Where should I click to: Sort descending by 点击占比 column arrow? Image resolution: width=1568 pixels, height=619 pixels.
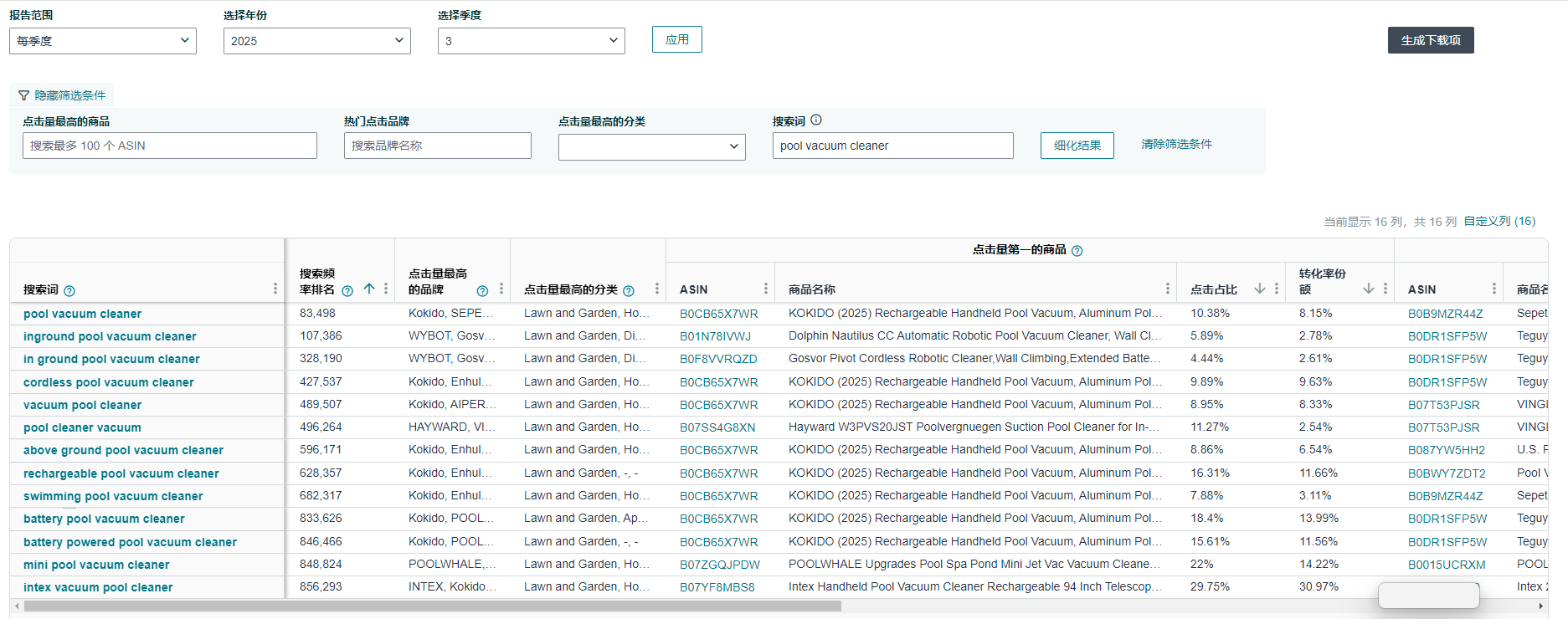click(x=1260, y=289)
